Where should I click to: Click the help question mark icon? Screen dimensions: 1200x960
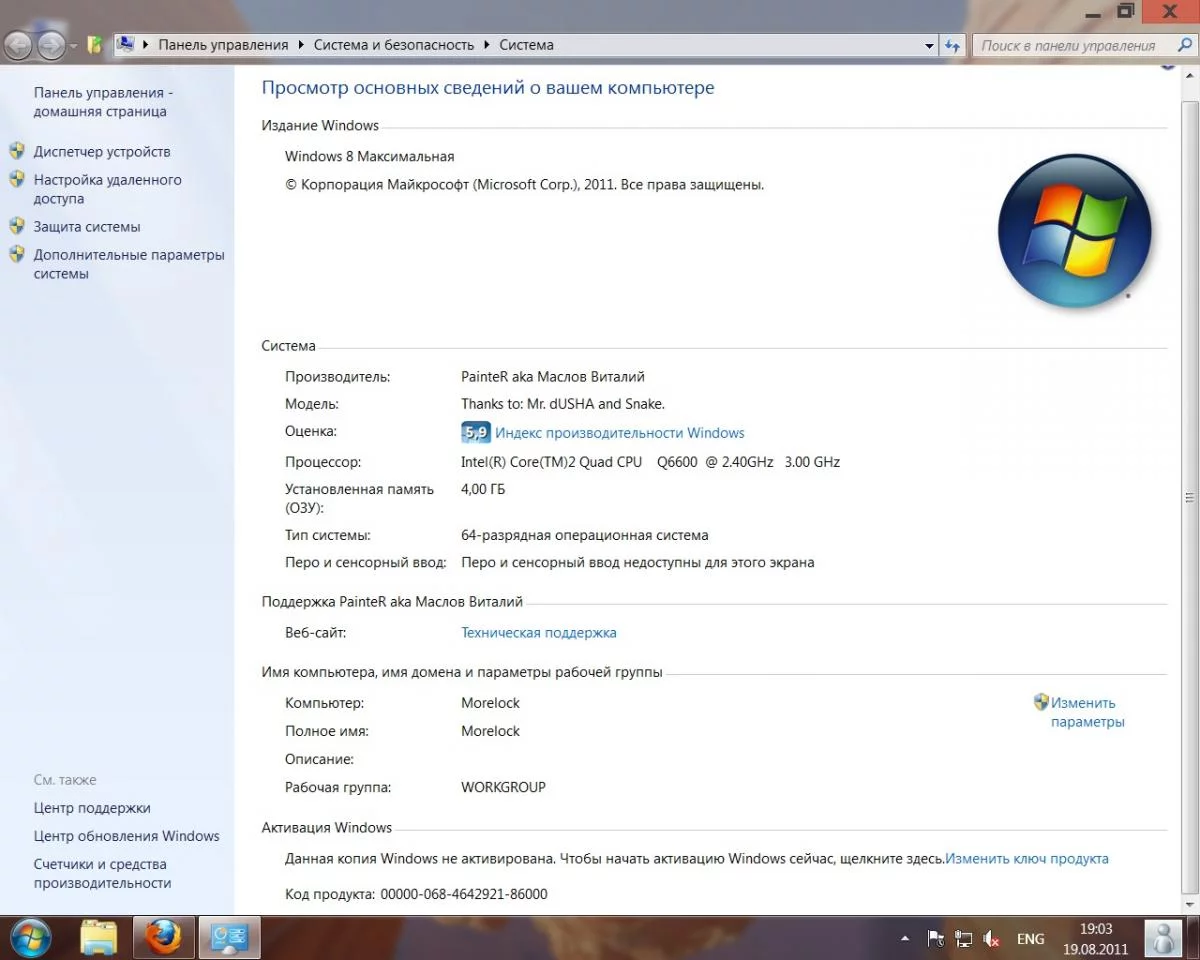pyautogui.click(x=1167, y=65)
